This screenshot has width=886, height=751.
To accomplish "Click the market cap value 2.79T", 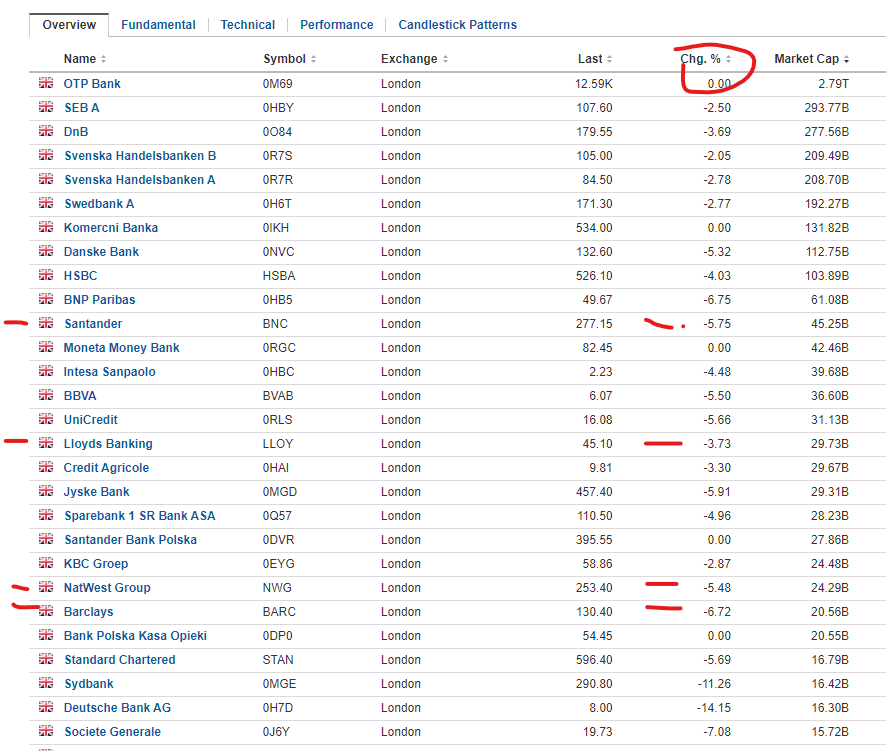I will [x=833, y=84].
